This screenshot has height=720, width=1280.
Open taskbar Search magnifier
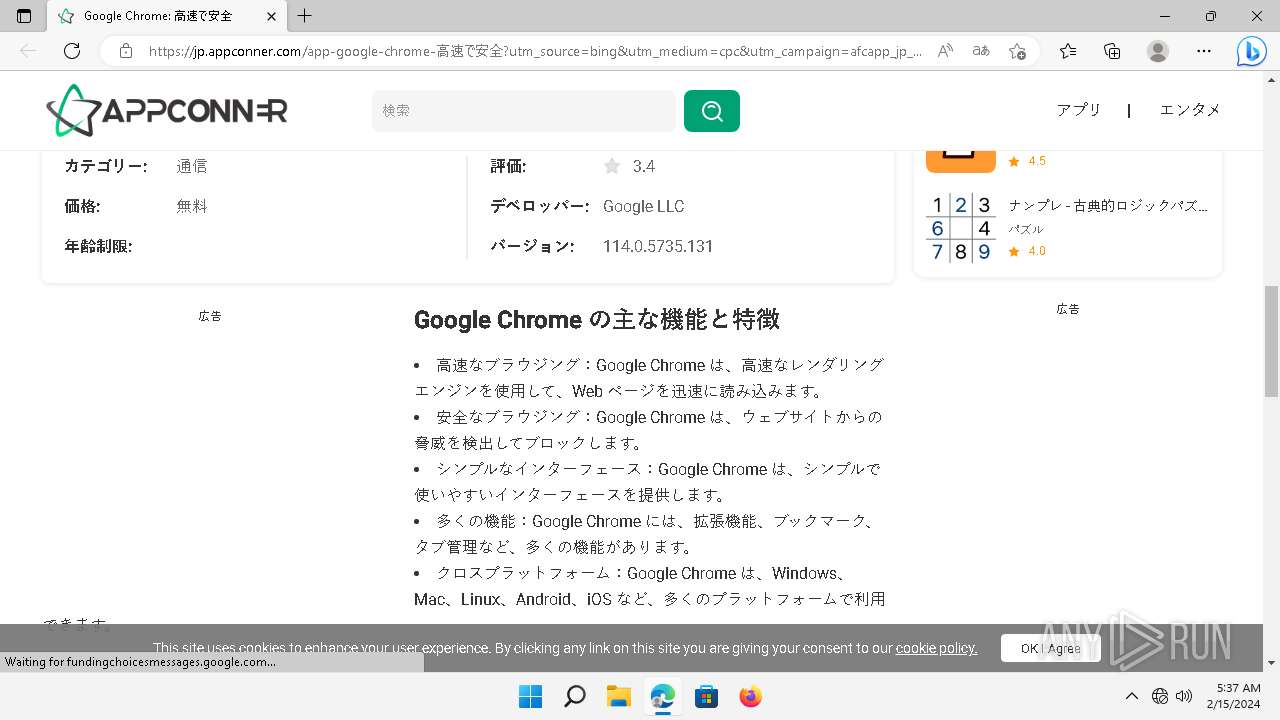575,696
